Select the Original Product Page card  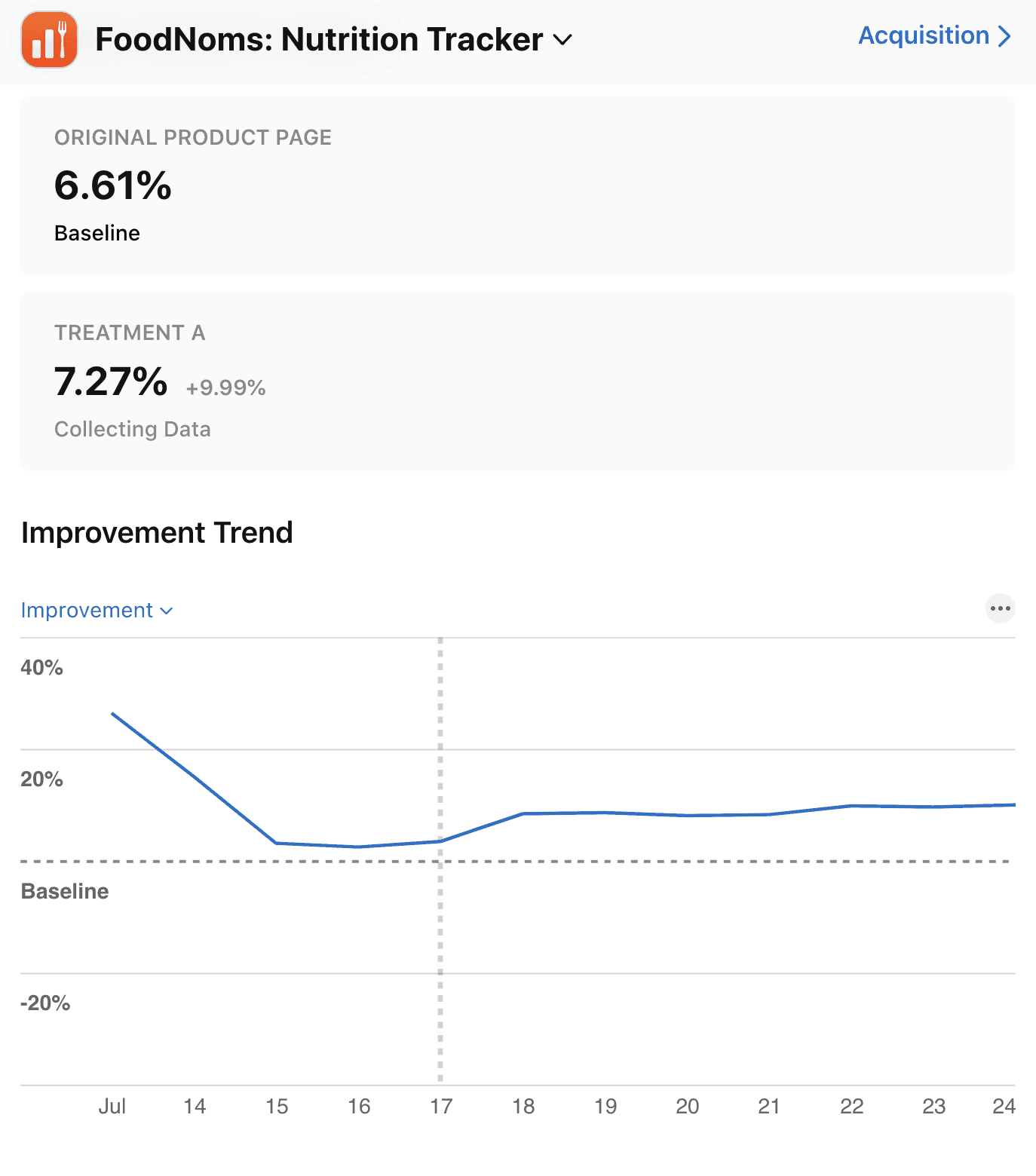click(518, 185)
